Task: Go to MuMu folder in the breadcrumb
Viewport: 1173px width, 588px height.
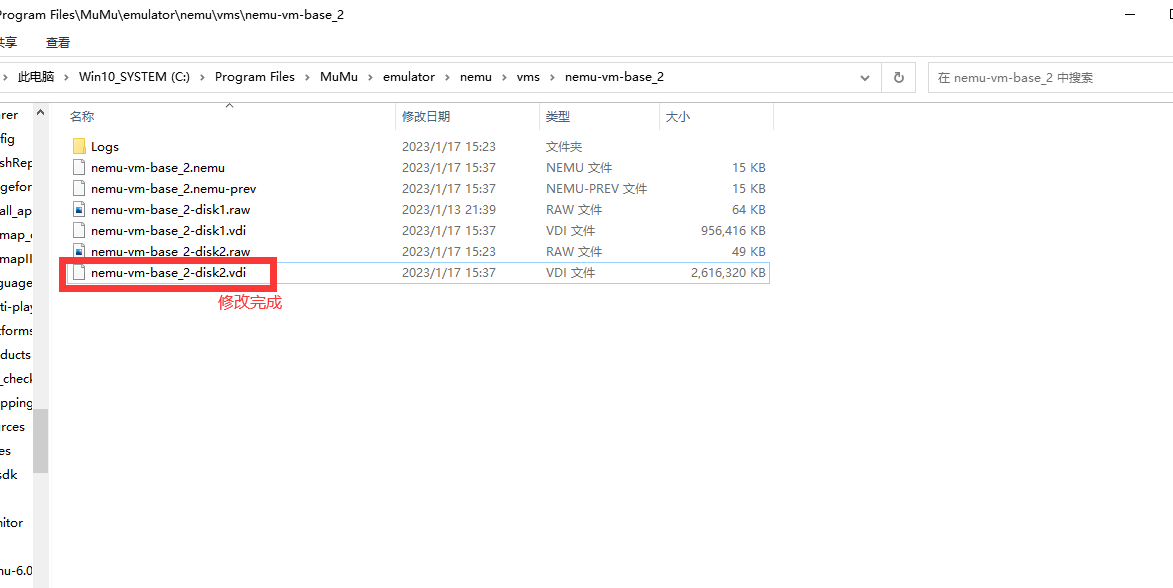Action: 339,77
